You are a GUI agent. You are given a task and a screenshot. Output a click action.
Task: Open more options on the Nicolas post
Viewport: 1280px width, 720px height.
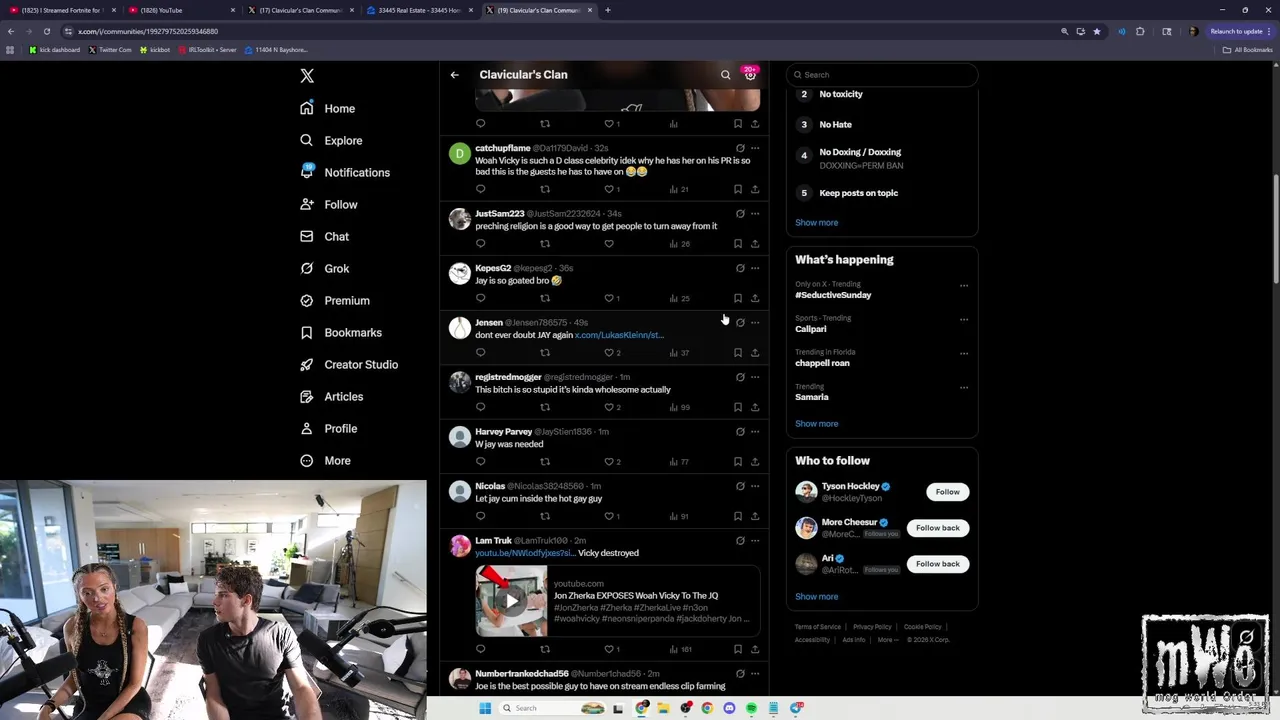click(755, 486)
